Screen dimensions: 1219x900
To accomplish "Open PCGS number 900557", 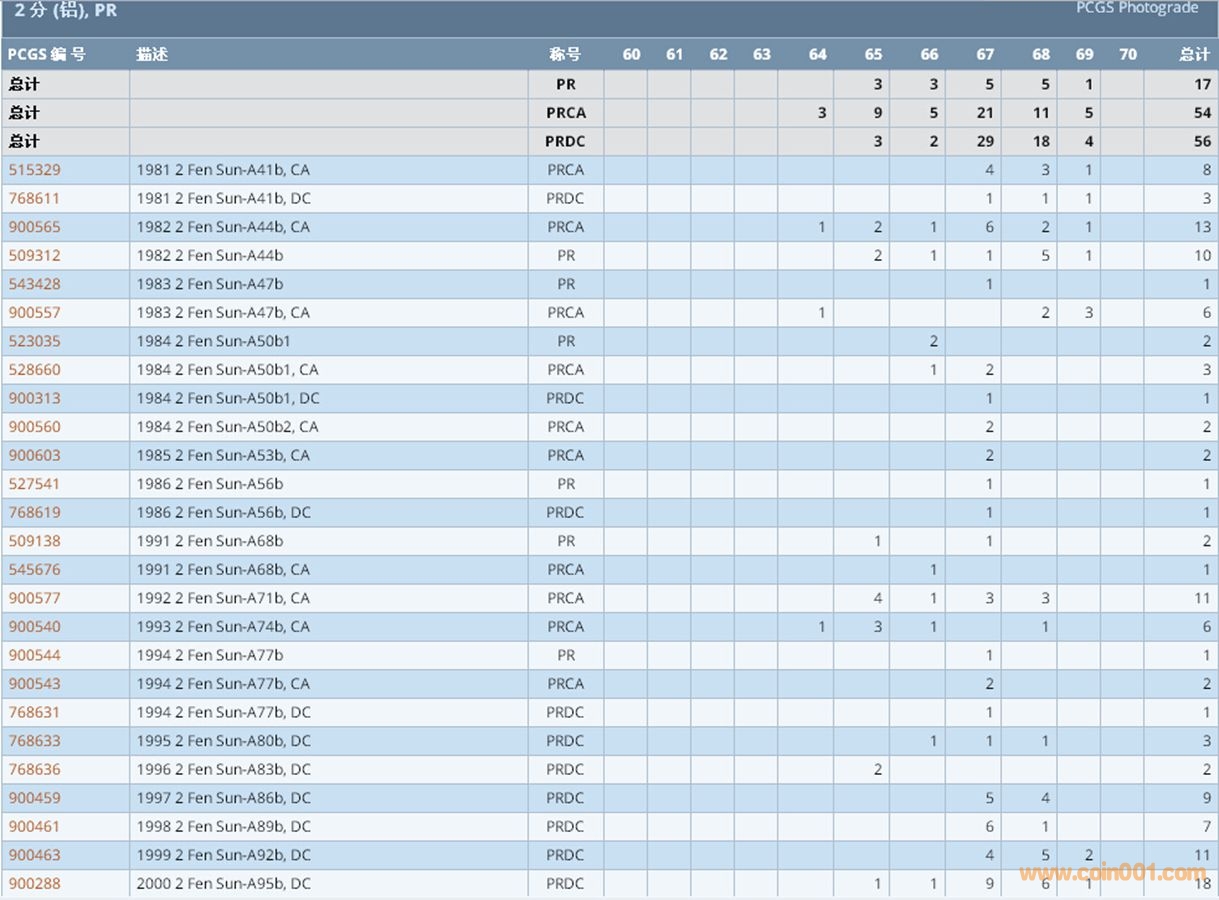I will click(x=34, y=313).
